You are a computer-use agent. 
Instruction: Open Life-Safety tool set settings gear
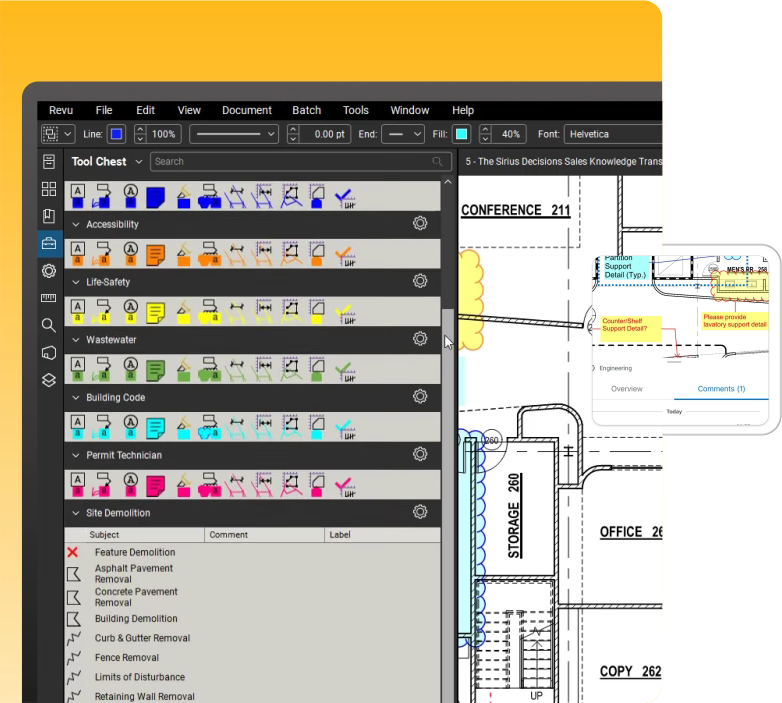click(x=420, y=281)
